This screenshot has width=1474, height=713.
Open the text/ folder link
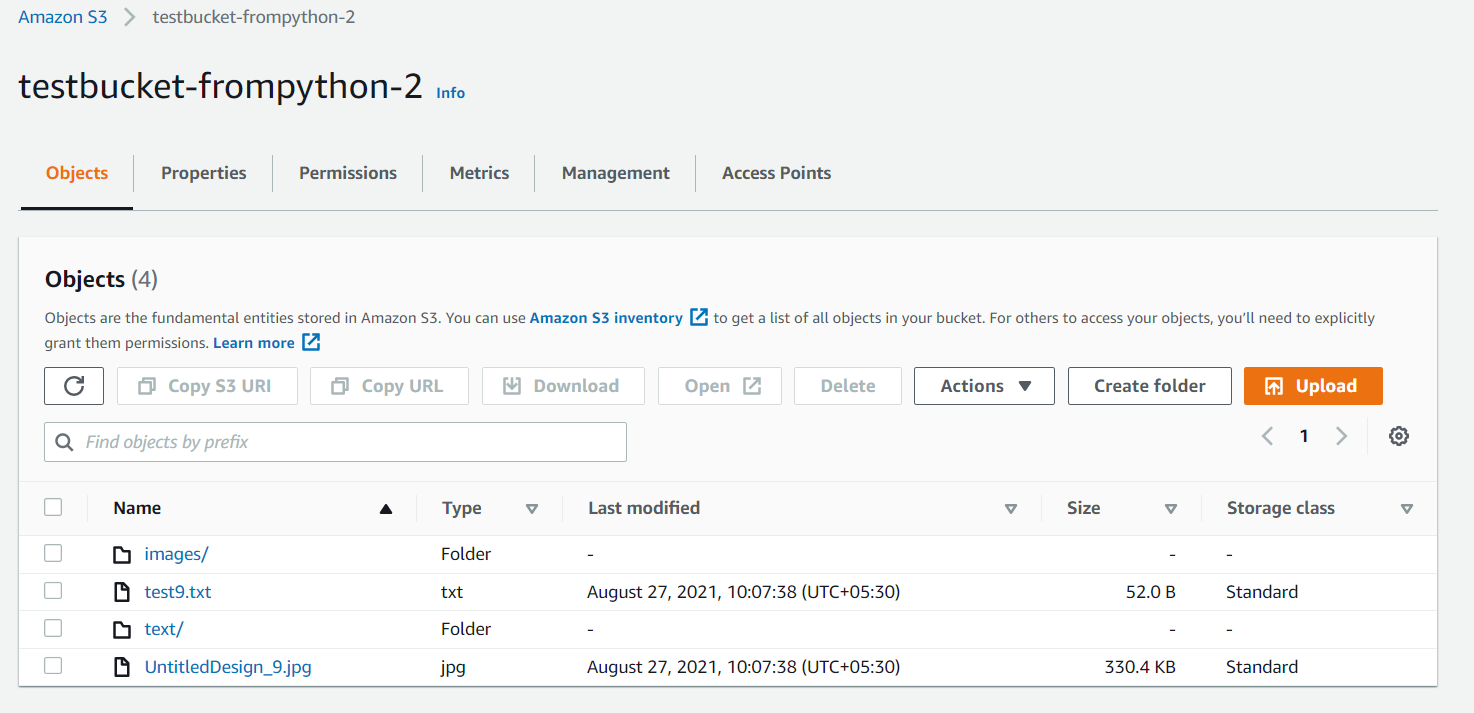(x=164, y=628)
